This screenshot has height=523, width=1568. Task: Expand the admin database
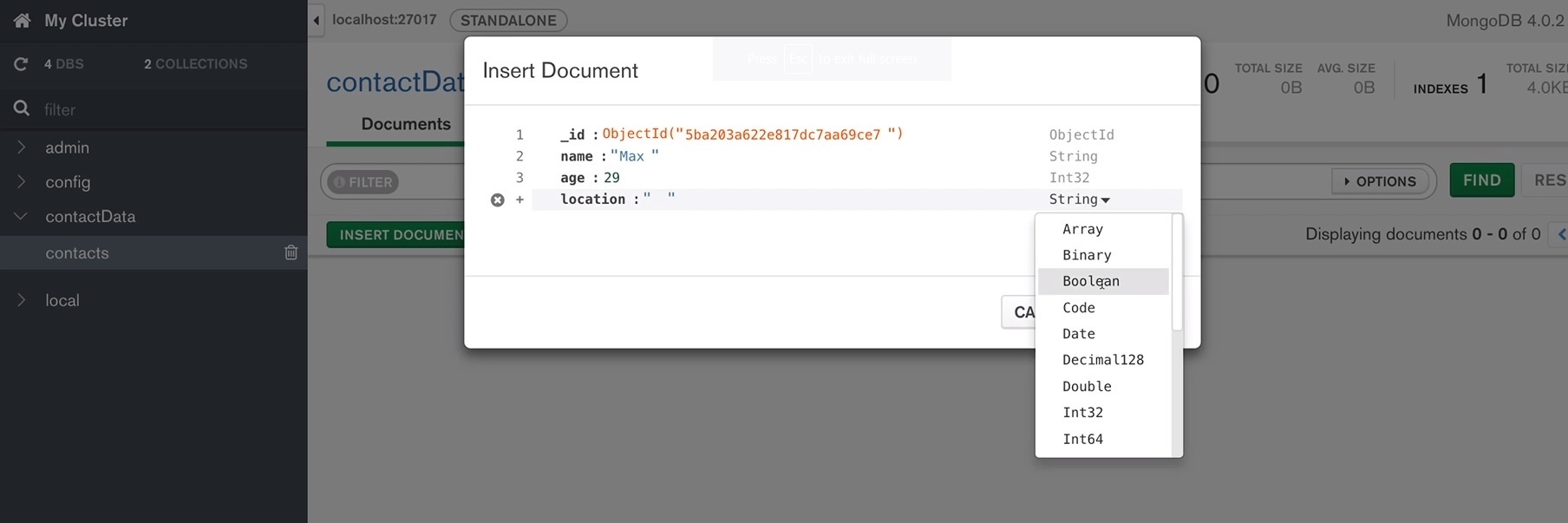tap(22, 147)
